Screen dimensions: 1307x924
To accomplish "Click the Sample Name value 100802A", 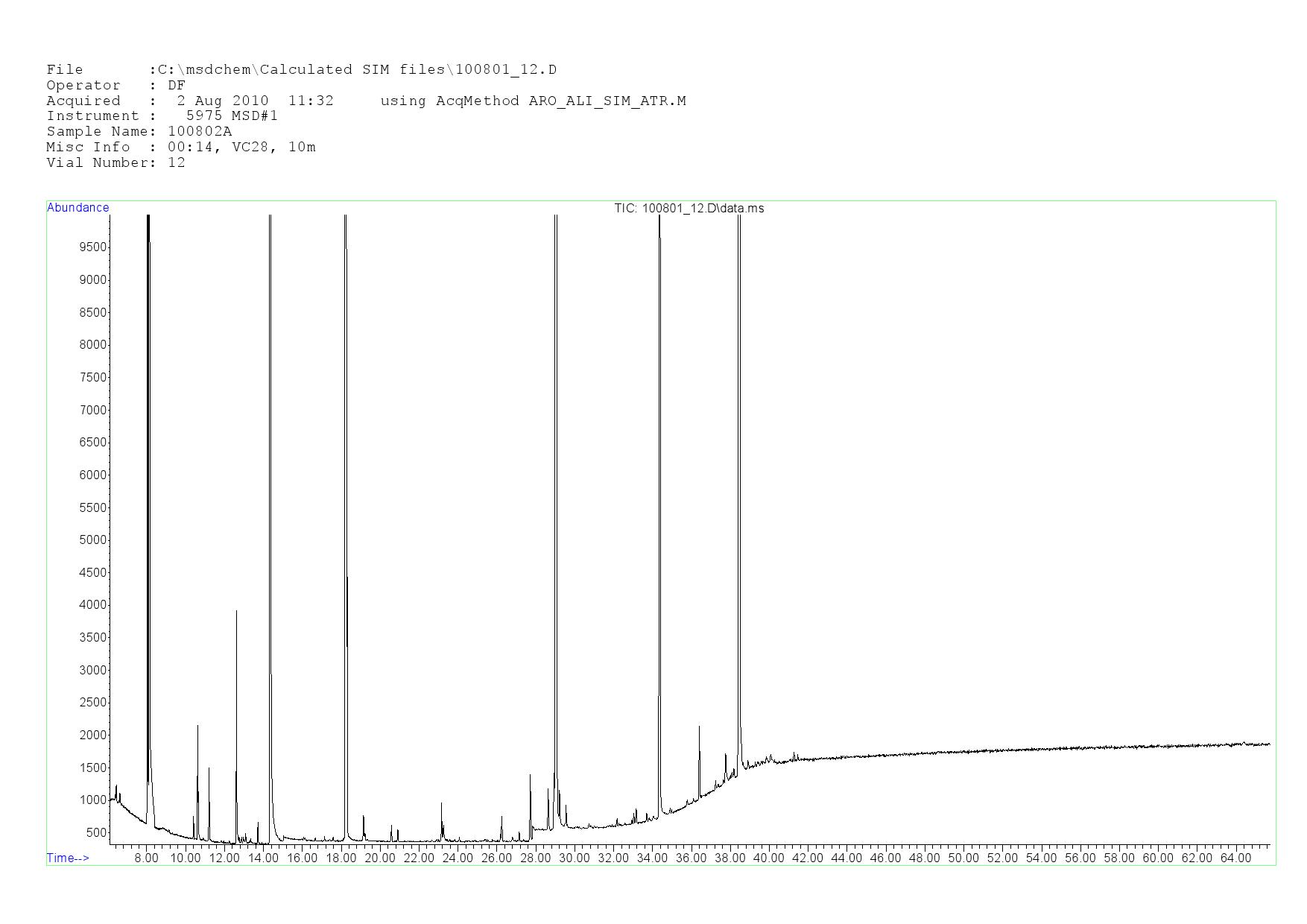I will (199, 131).
